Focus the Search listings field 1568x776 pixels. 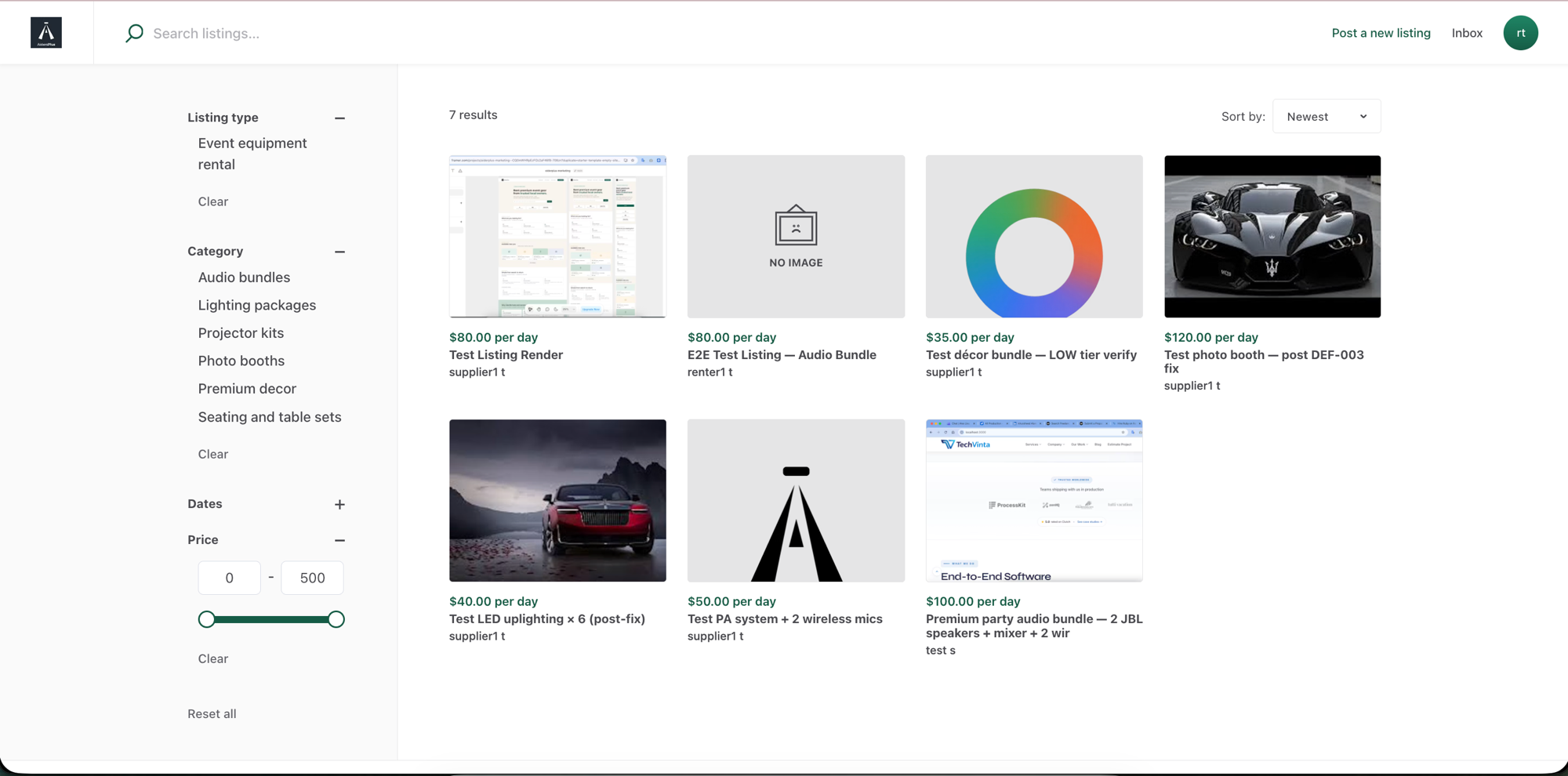click(206, 33)
